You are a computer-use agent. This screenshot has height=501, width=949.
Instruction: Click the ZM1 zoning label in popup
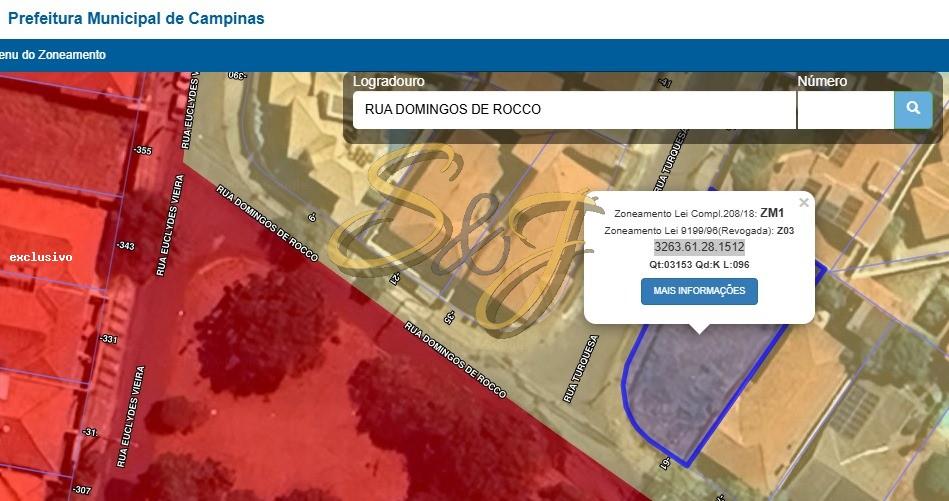(x=772, y=213)
